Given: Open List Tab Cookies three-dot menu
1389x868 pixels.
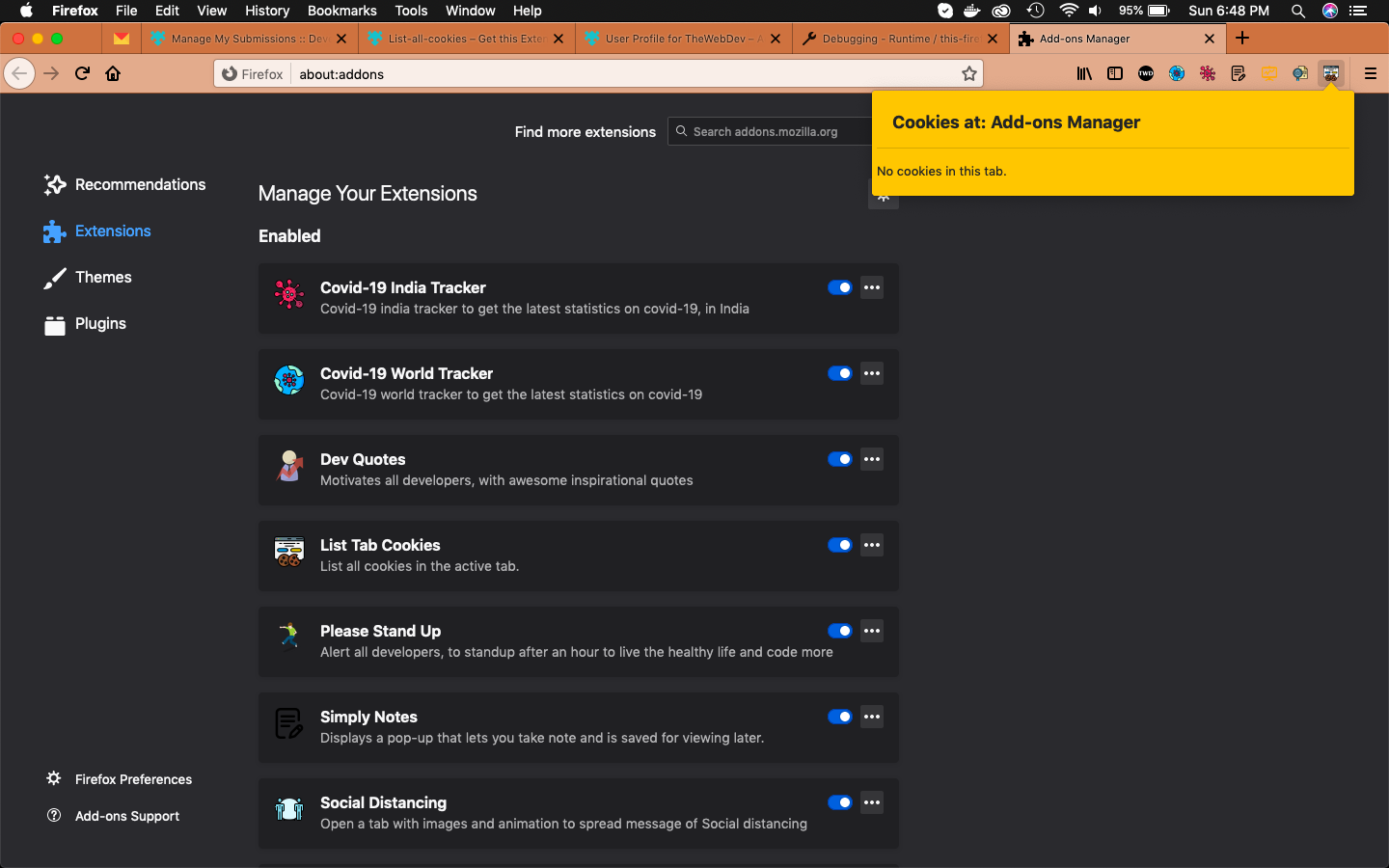Looking at the screenshot, I should coord(872,545).
